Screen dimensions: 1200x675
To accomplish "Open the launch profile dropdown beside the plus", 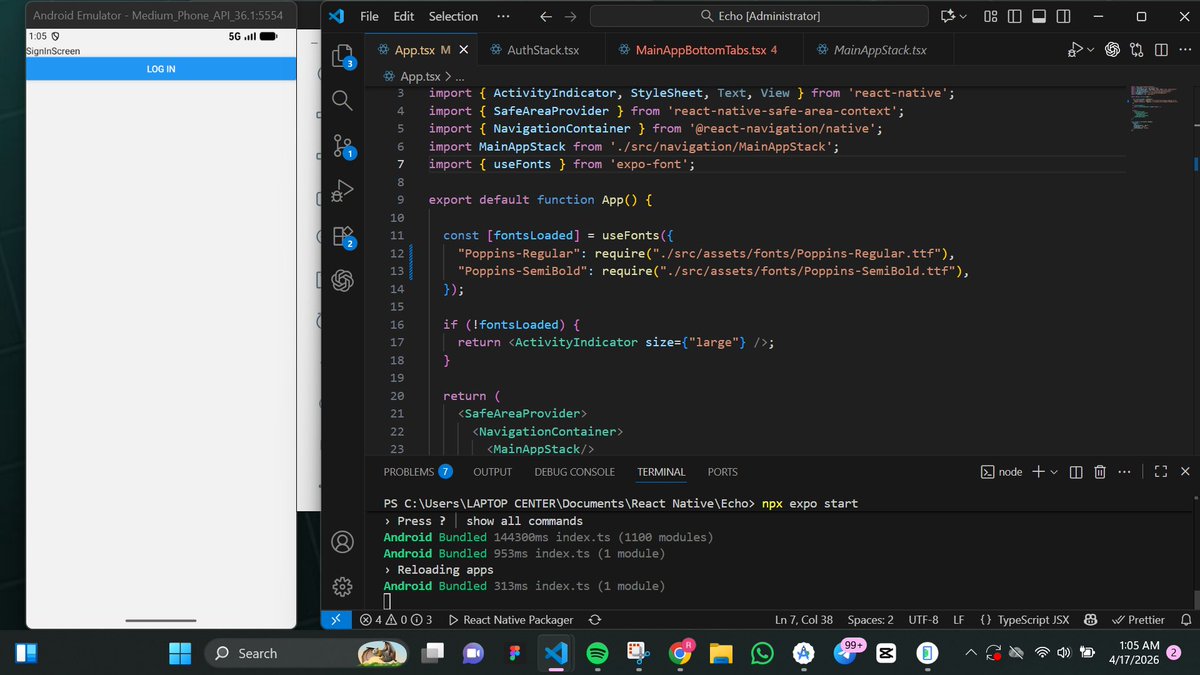I will (x=1051, y=471).
